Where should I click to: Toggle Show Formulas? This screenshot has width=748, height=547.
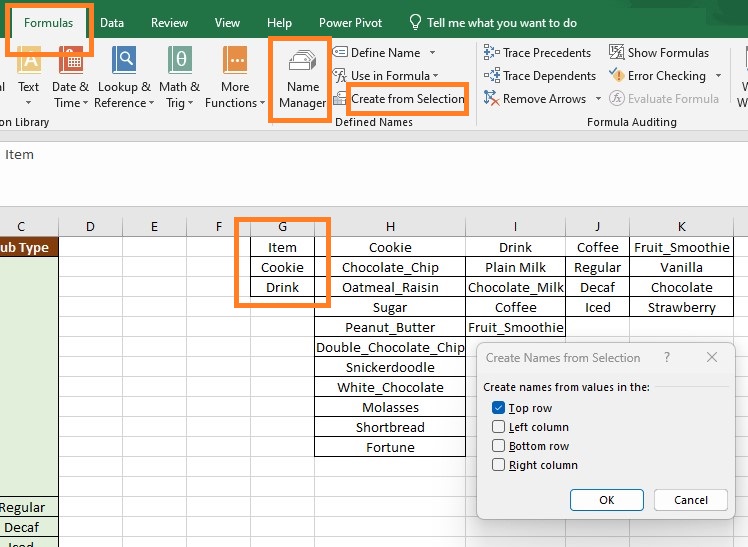coord(658,52)
